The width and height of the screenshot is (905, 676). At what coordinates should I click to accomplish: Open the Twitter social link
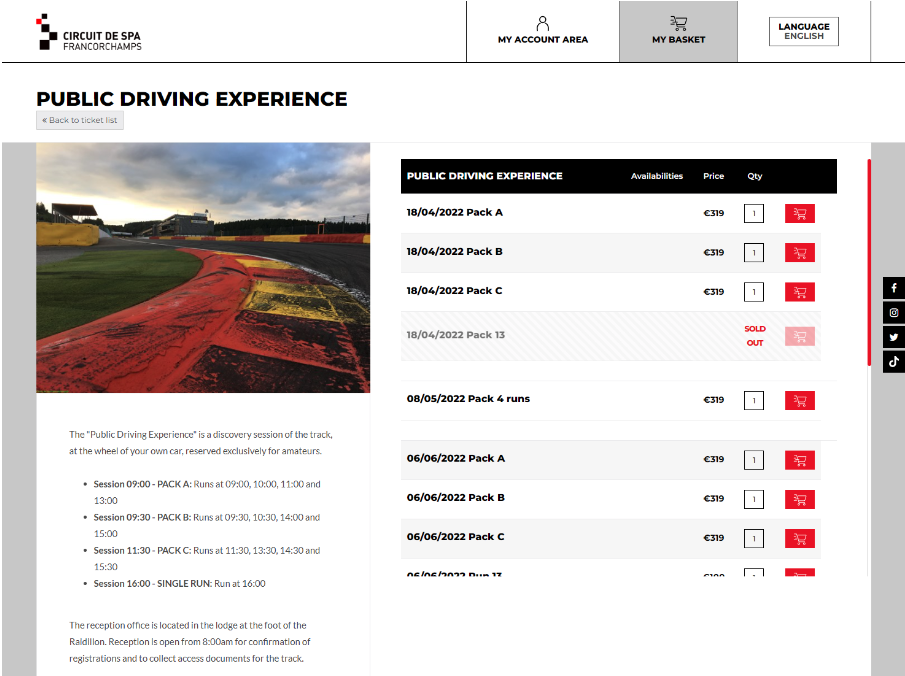894,338
